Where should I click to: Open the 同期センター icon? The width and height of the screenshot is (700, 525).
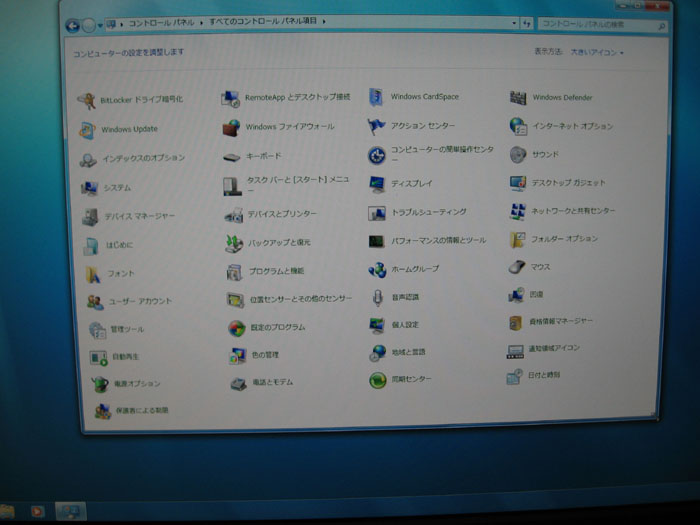(378, 380)
